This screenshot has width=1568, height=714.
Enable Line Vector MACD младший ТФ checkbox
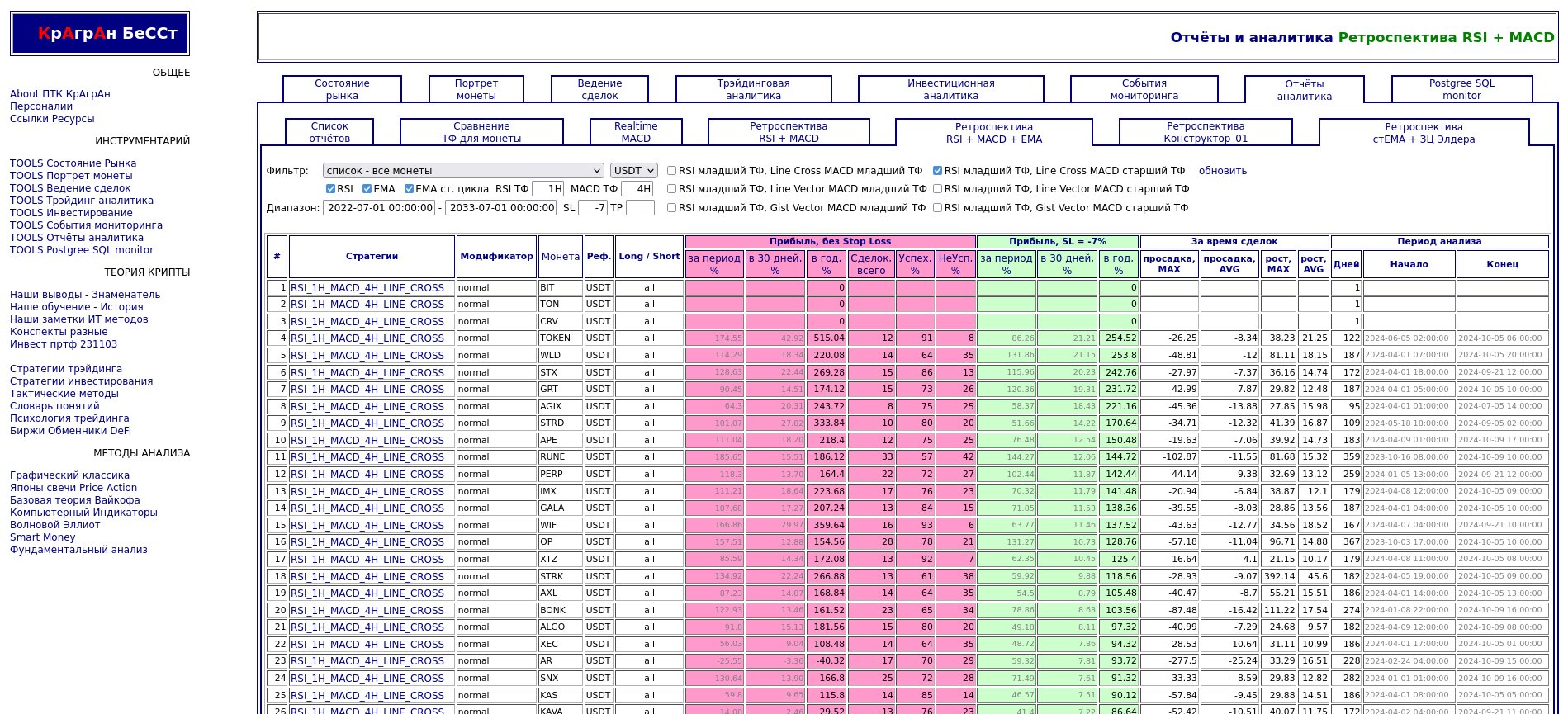tap(671, 189)
